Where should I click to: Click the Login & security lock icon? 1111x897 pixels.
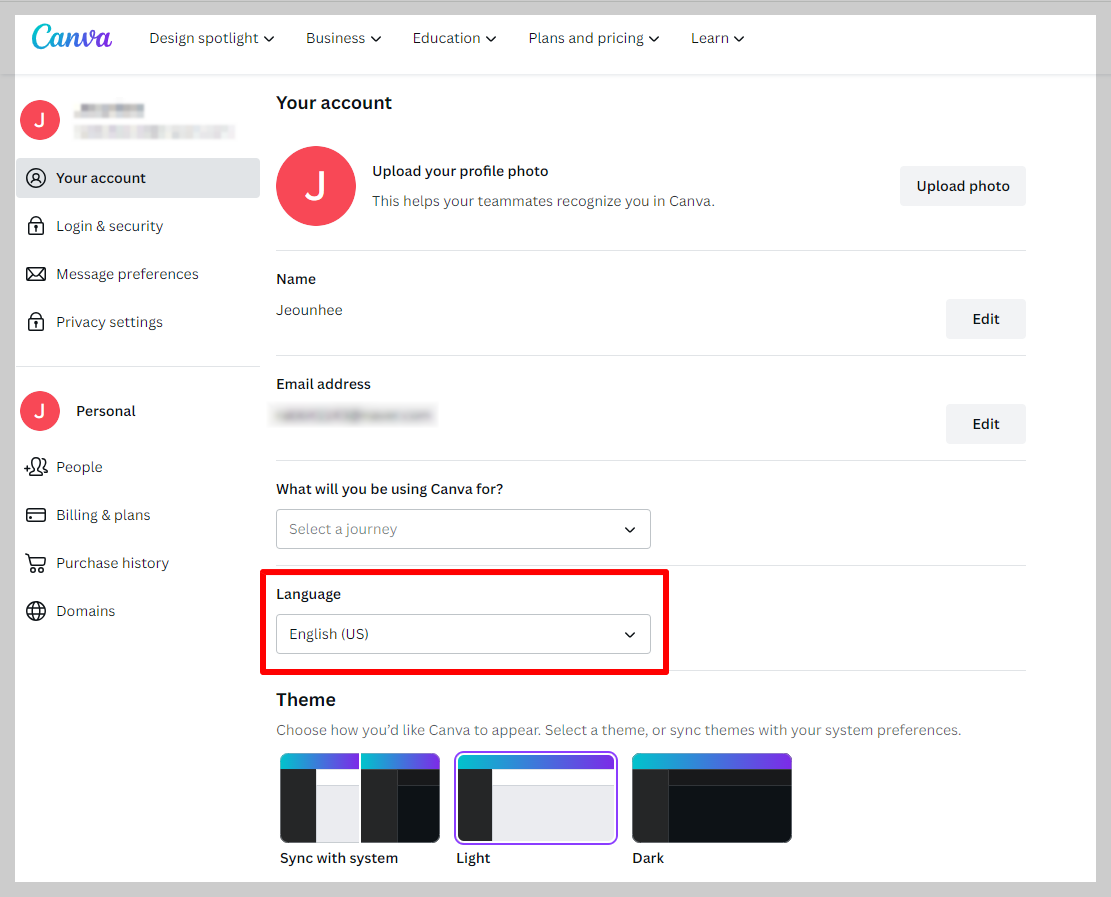point(36,226)
